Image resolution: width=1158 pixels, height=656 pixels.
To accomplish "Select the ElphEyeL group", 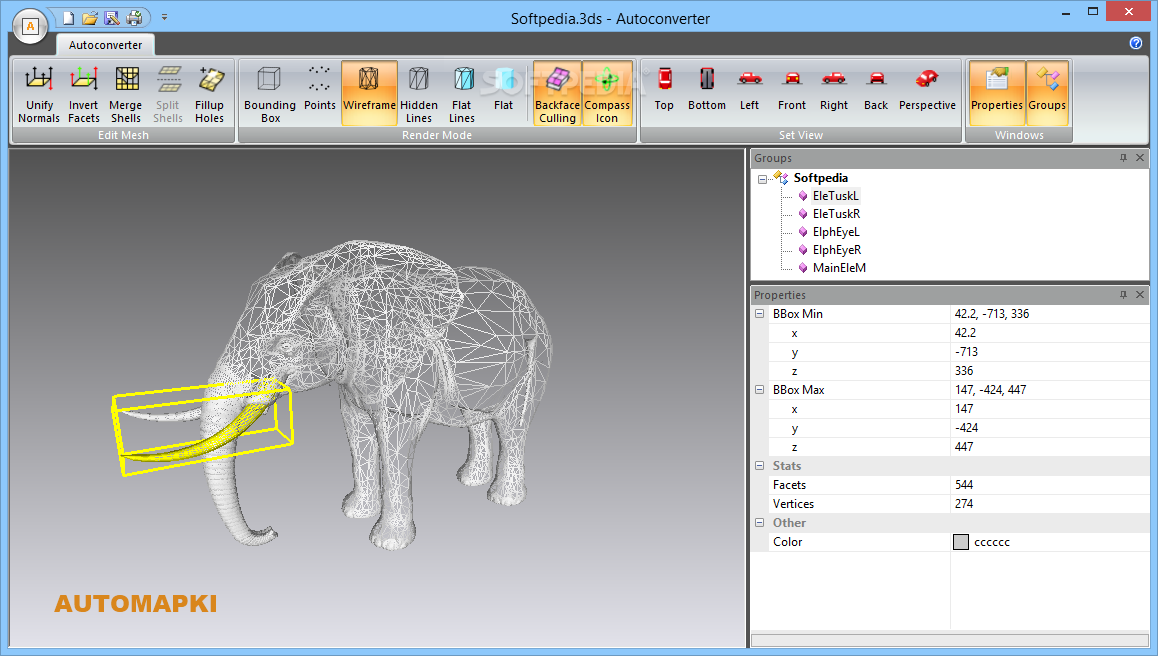I will (836, 232).
